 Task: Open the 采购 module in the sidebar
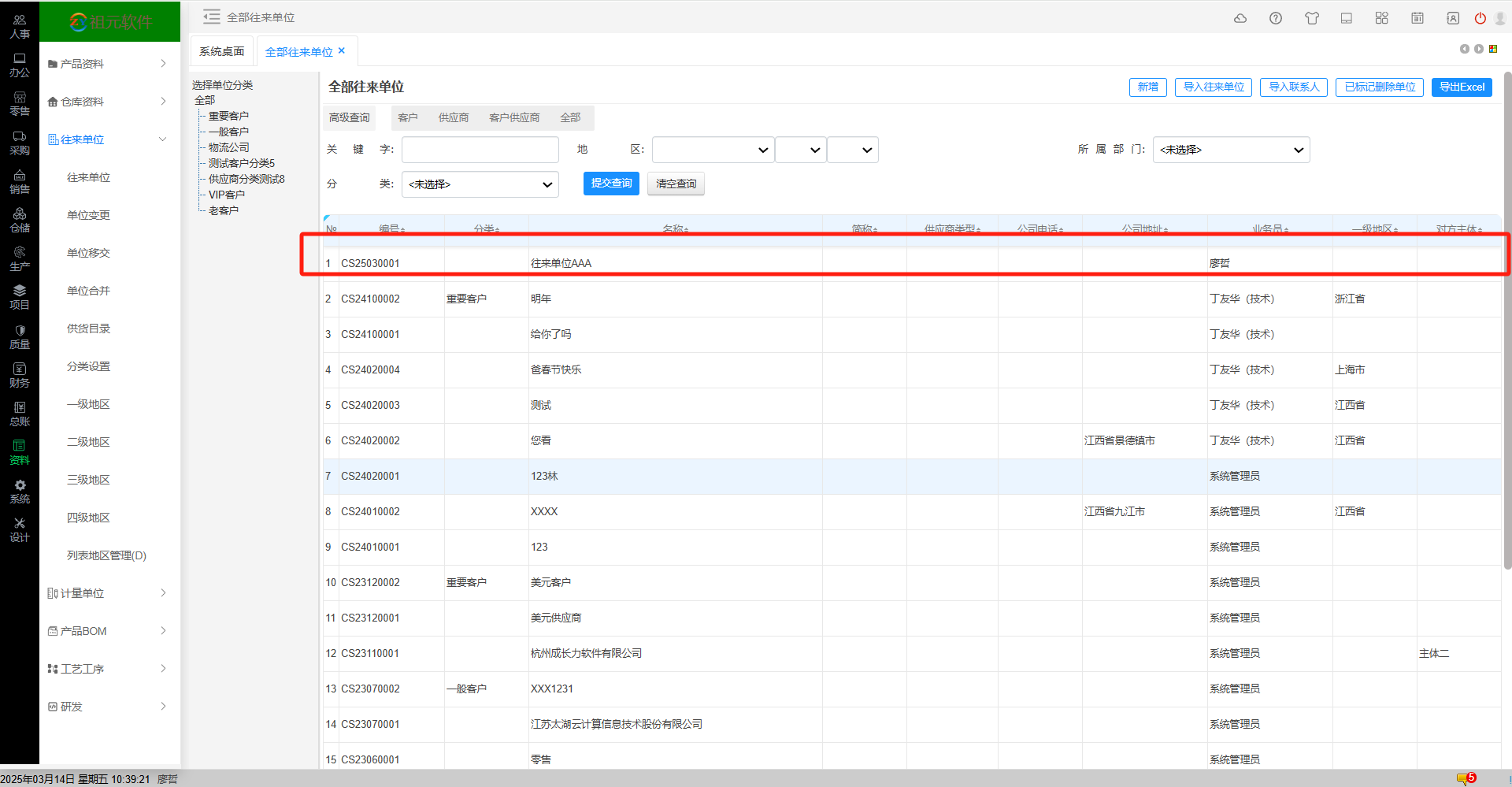[20, 143]
